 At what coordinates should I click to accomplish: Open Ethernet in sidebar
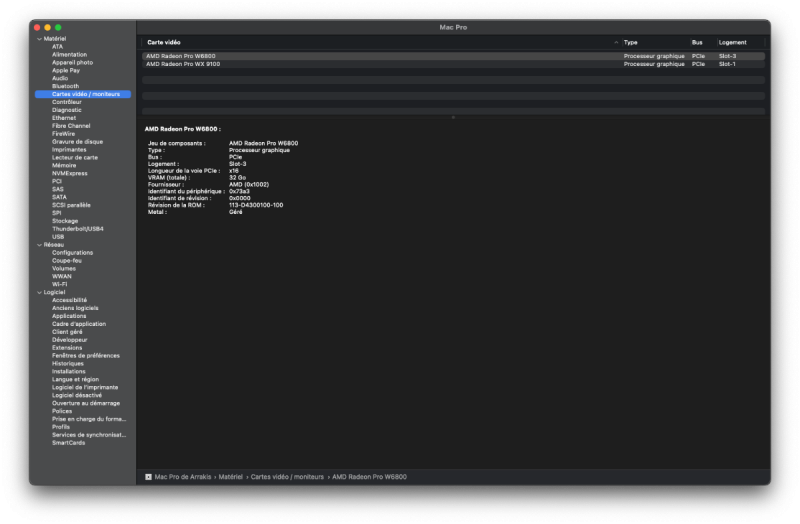point(64,118)
